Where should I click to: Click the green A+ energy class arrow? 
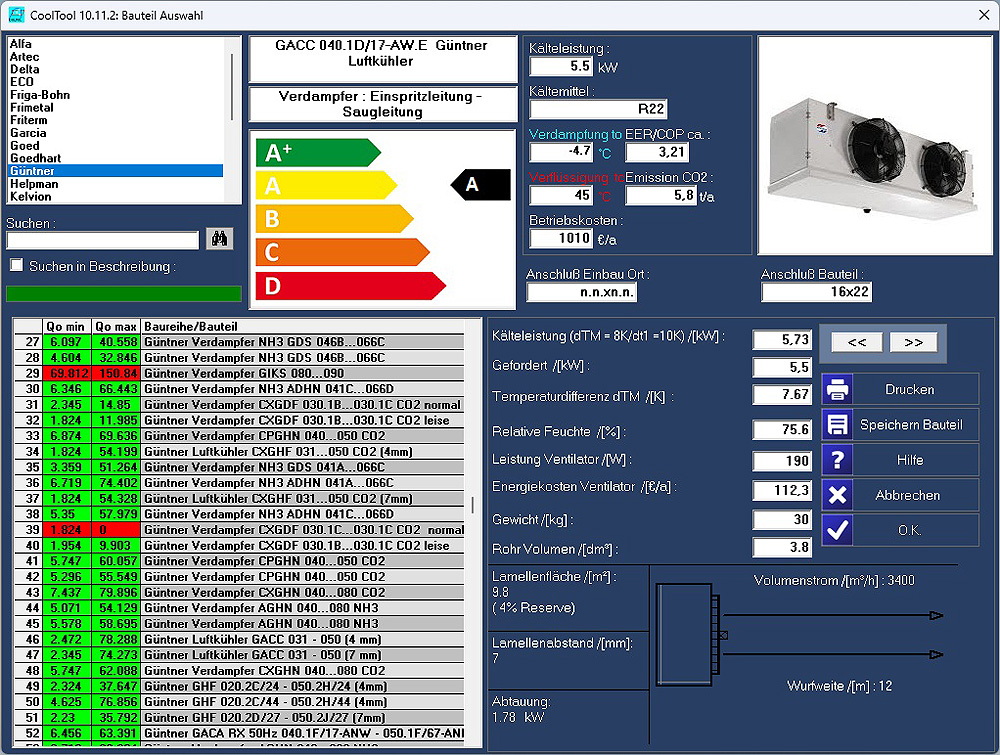318,153
